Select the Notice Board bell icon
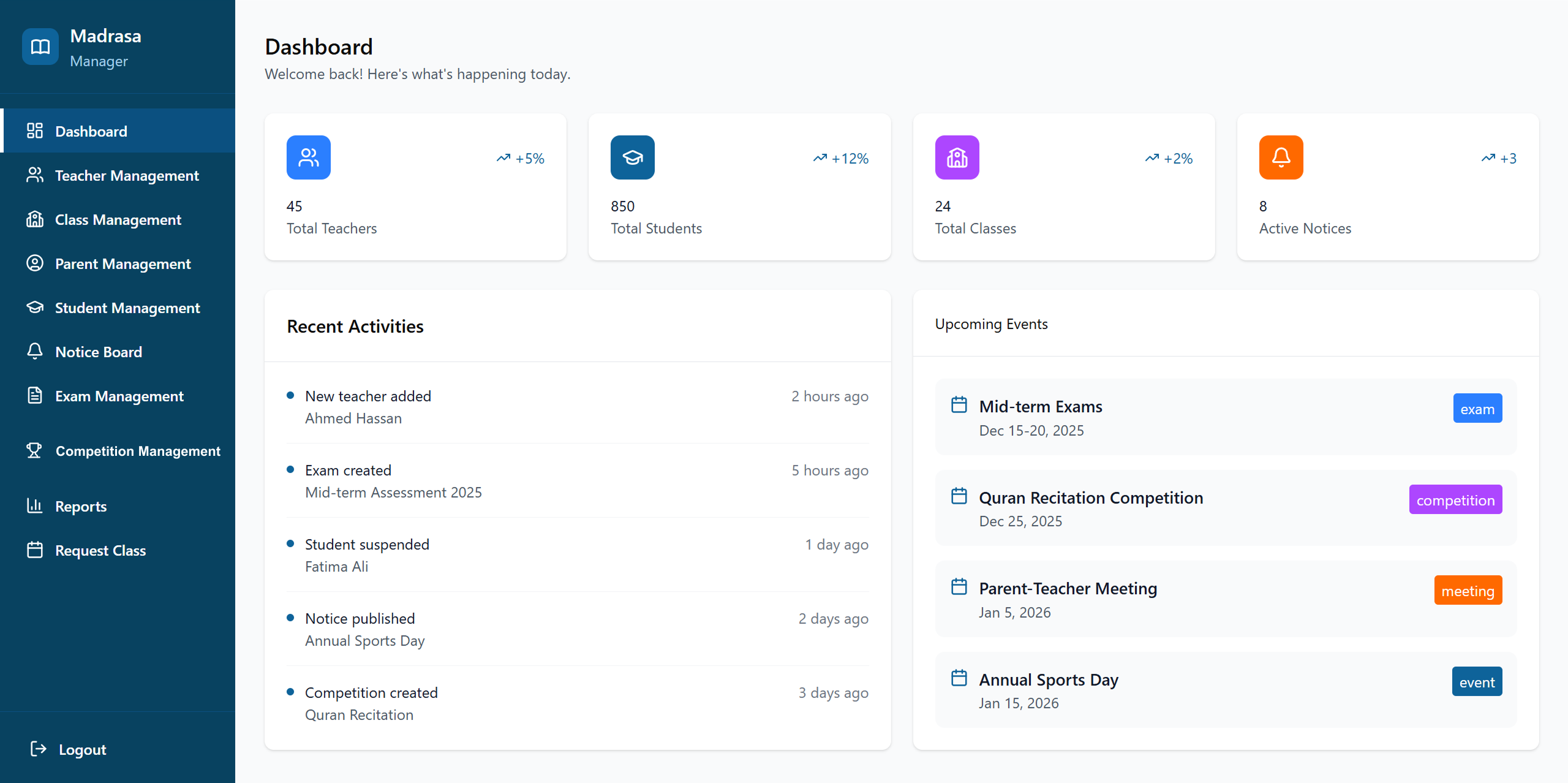The width and height of the screenshot is (1568, 783). (x=34, y=352)
